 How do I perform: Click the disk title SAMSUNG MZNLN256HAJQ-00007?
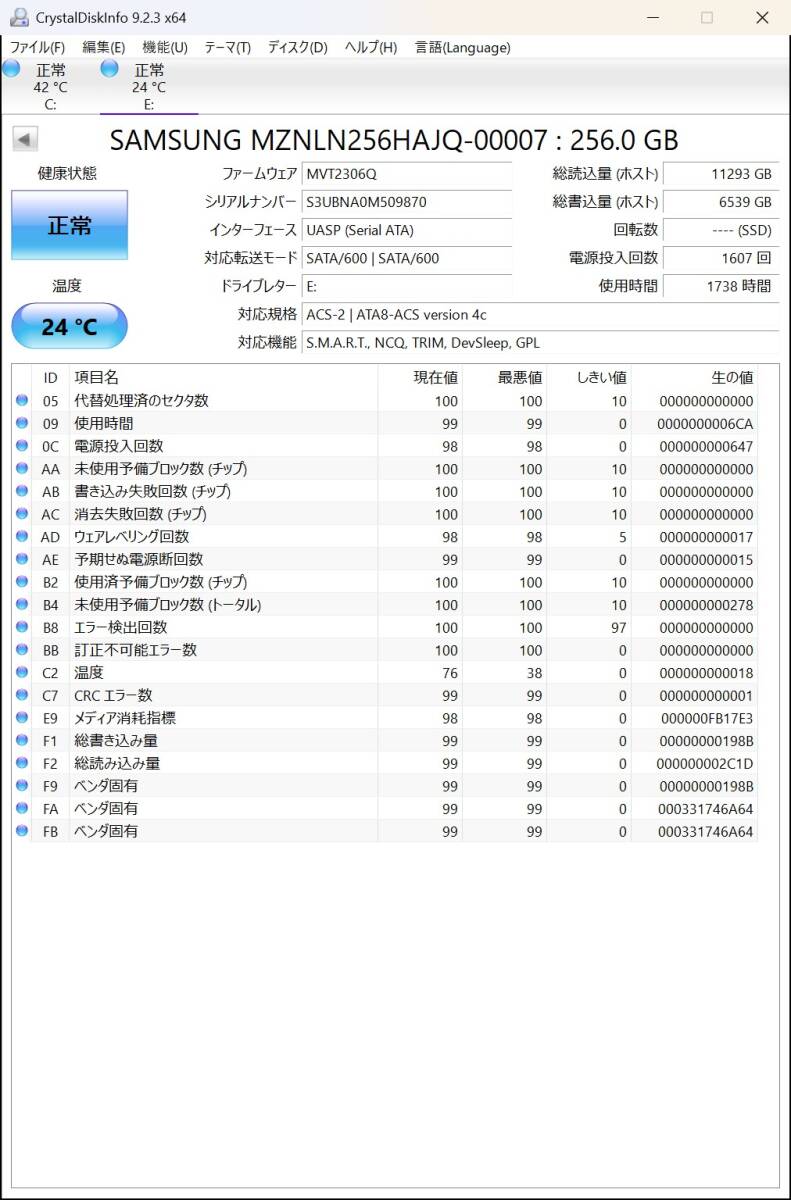[328, 140]
